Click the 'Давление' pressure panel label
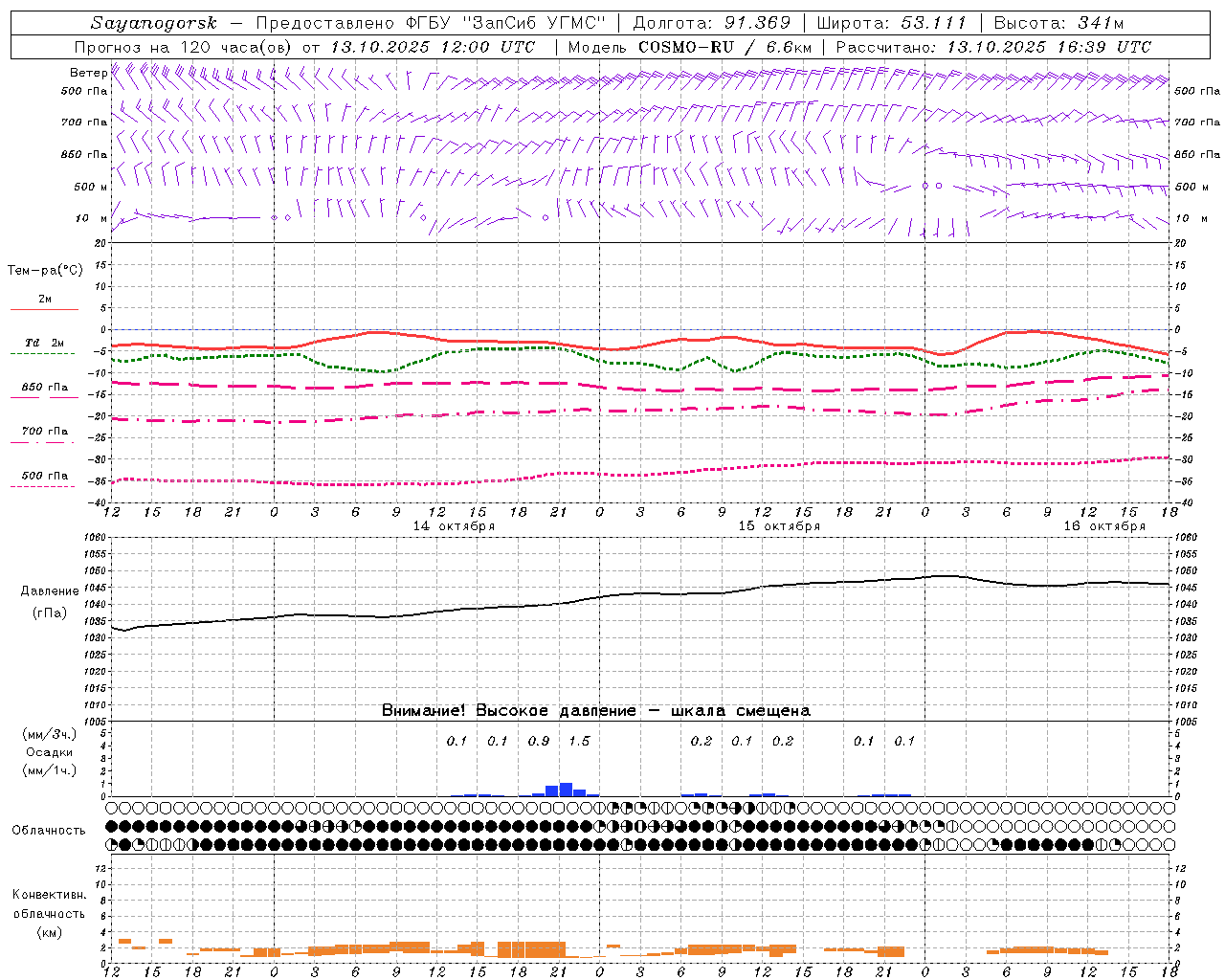The width and height of the screenshot is (1225, 980). pyautogui.click(x=50, y=591)
